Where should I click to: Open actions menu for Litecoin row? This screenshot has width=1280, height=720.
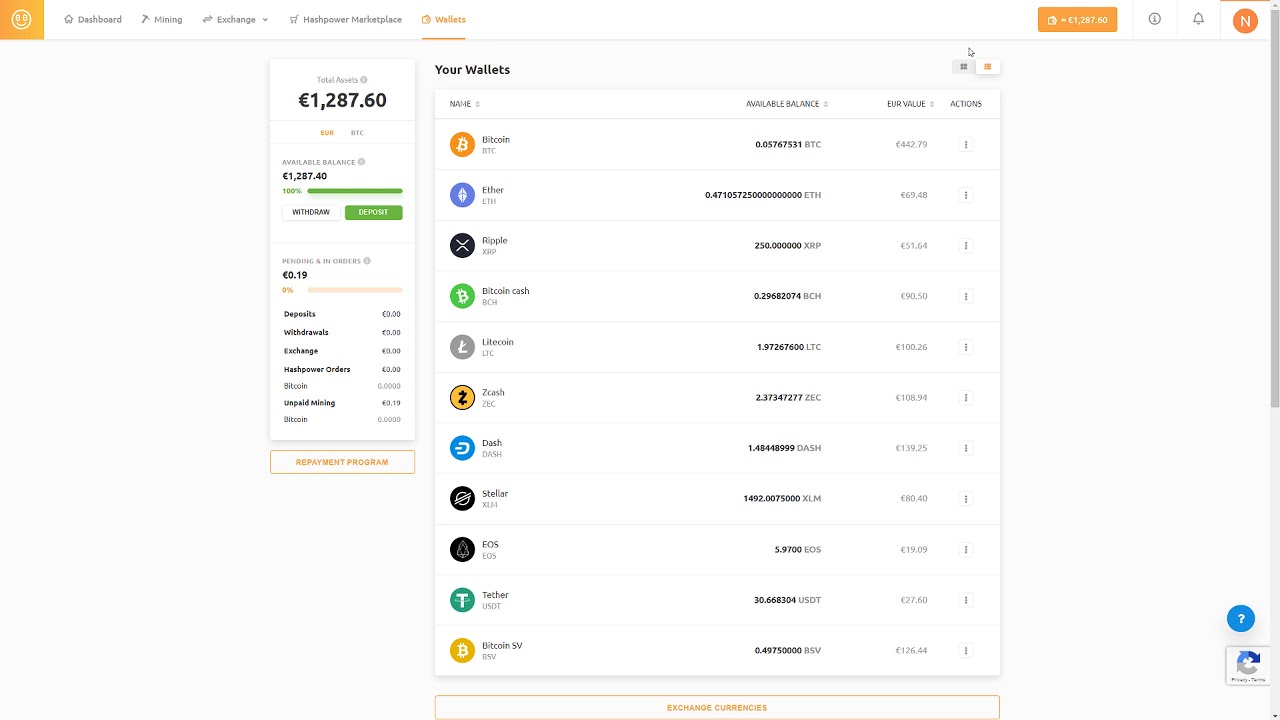point(966,347)
